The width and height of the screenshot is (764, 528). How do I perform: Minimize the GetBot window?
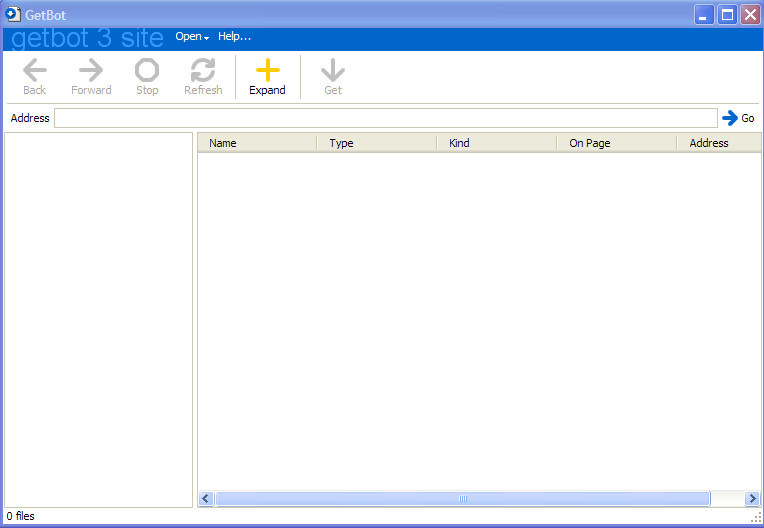click(x=704, y=15)
